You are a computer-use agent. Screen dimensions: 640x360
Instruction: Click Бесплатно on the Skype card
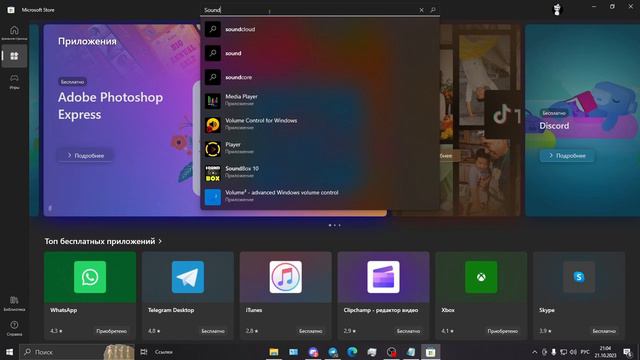pyautogui.click(x=604, y=331)
